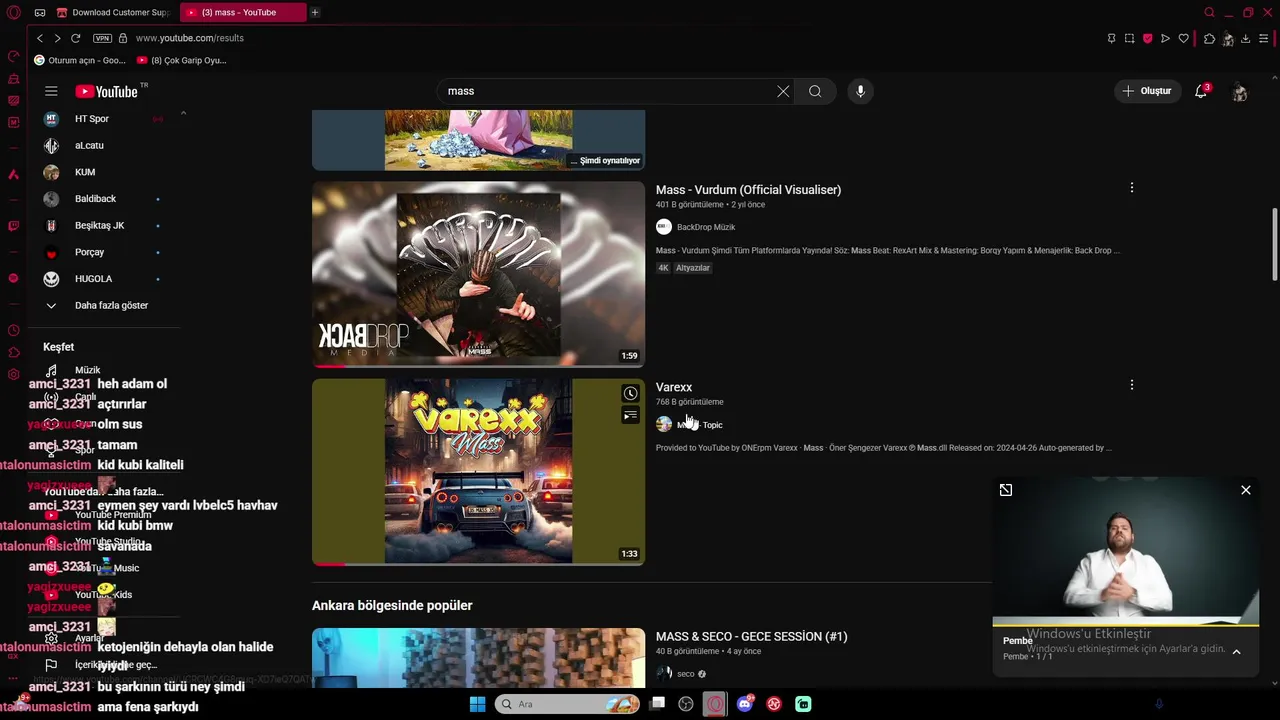Viewport: 1280px width, 720px height.
Task: Open options for Mass - Vurdum video
Action: (1131, 188)
